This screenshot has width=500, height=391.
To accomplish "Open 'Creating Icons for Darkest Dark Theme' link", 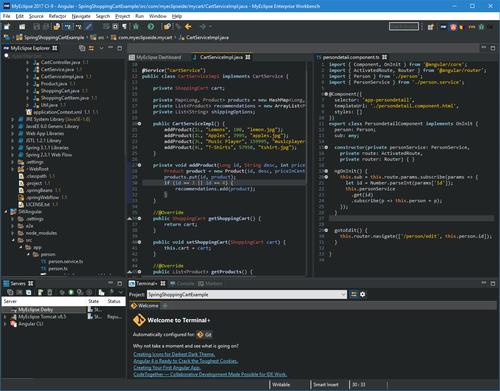I will pyautogui.click(x=174, y=354).
